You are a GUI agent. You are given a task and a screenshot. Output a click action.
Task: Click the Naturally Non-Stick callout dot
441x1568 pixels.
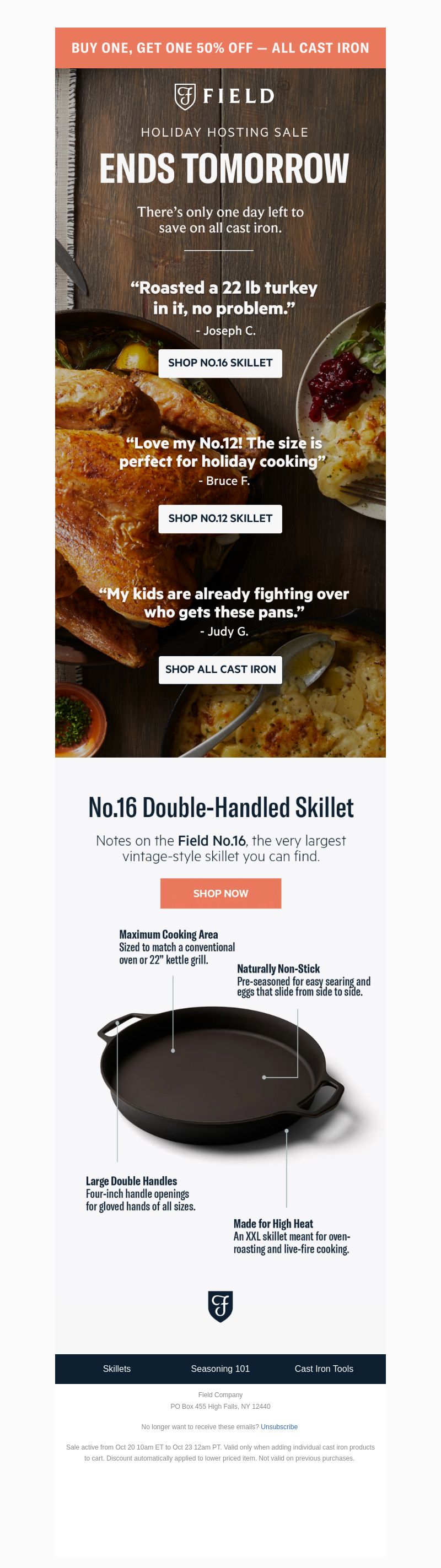(x=263, y=1078)
